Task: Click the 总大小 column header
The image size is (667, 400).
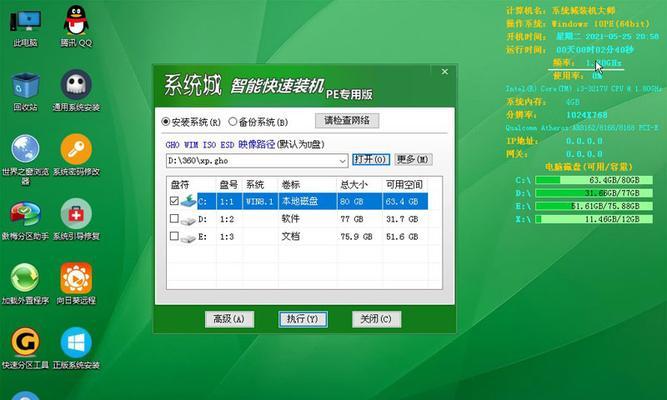Action: (354, 185)
